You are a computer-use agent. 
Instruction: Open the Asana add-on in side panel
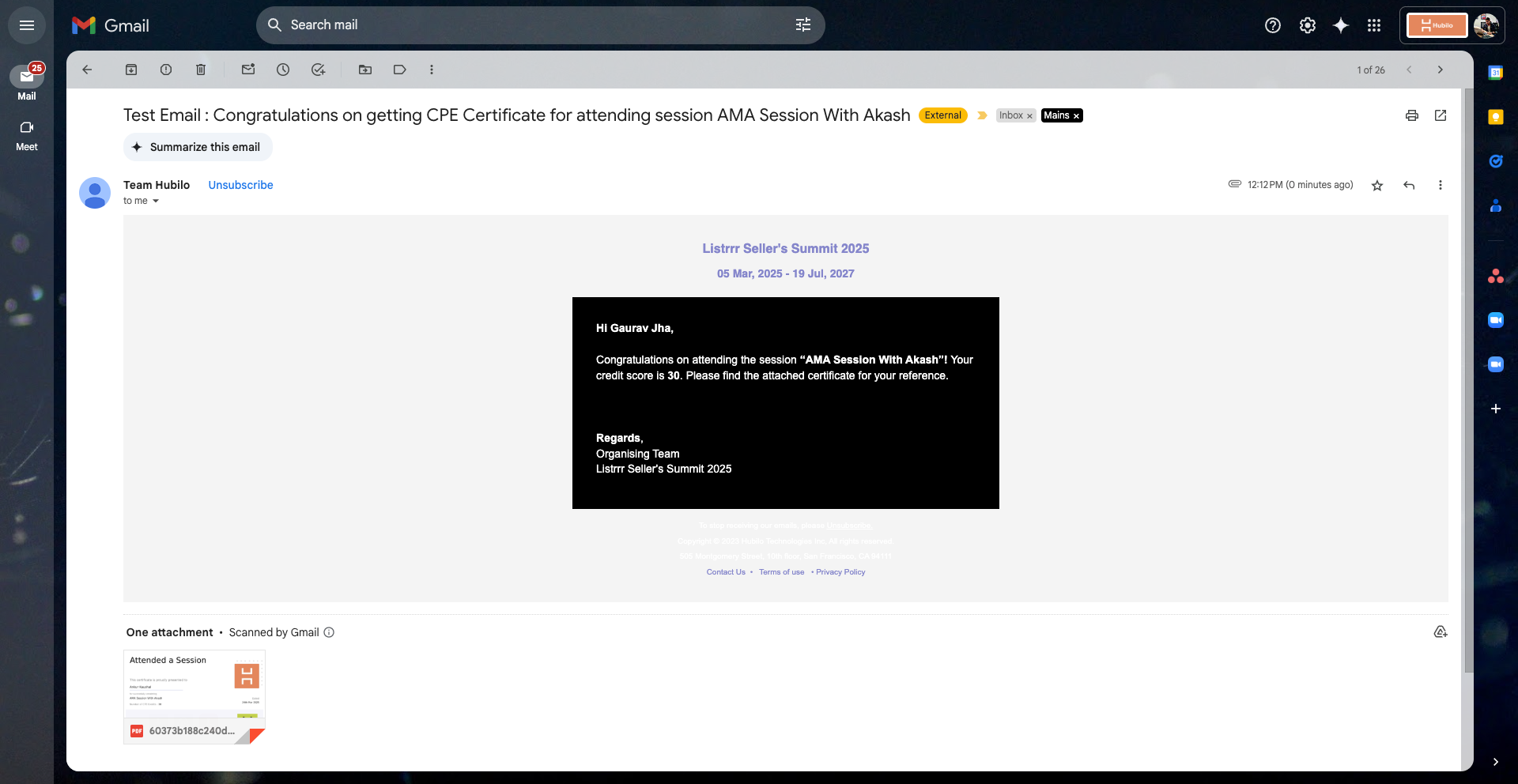[1496, 276]
